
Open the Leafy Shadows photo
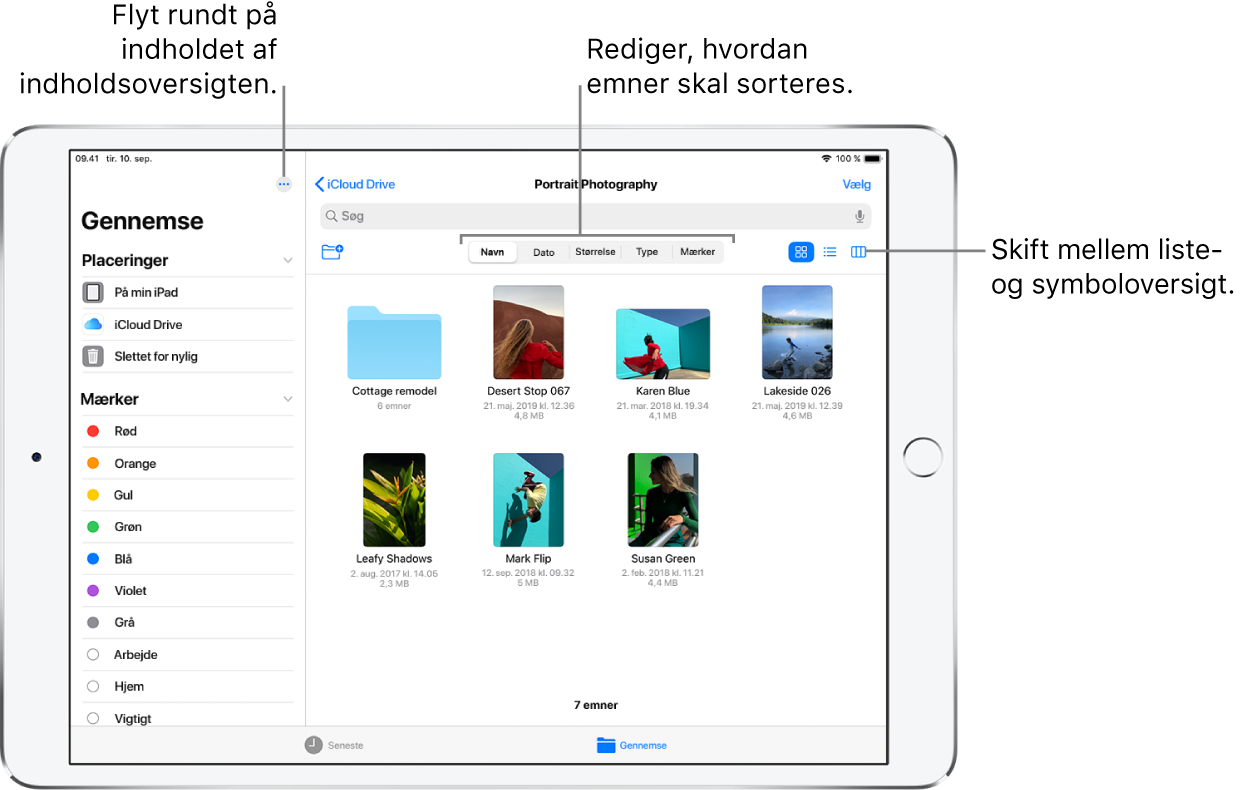click(394, 500)
